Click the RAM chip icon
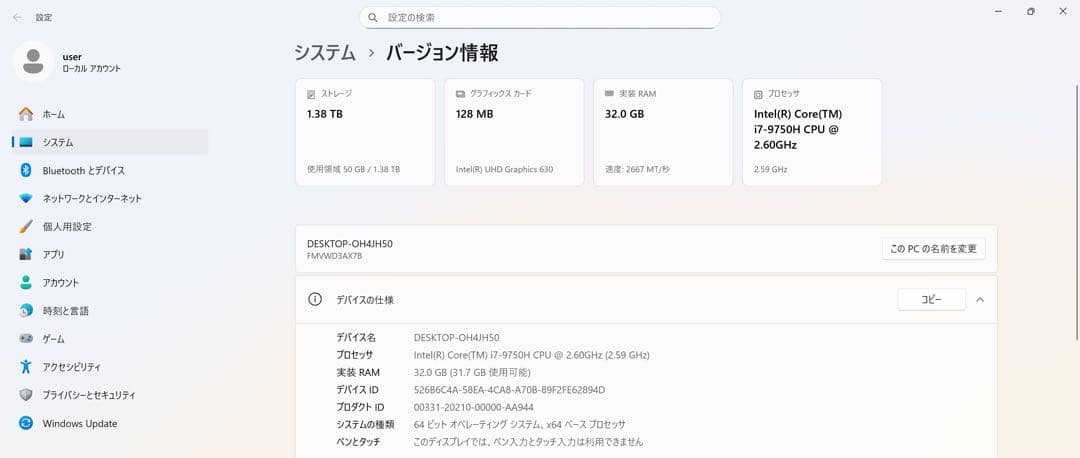 tap(609, 94)
